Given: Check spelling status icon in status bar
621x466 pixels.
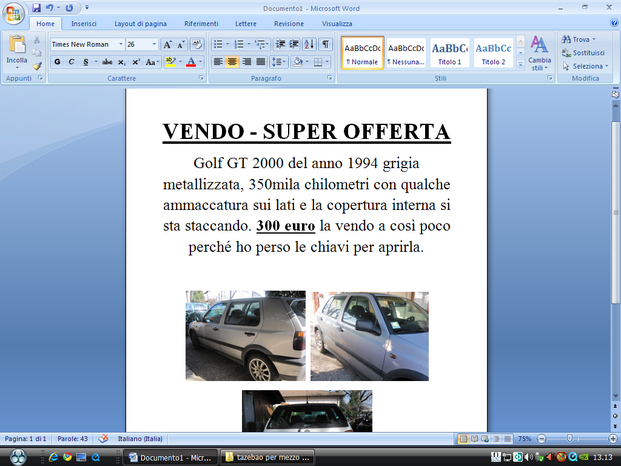Looking at the screenshot, I should tap(103, 439).
